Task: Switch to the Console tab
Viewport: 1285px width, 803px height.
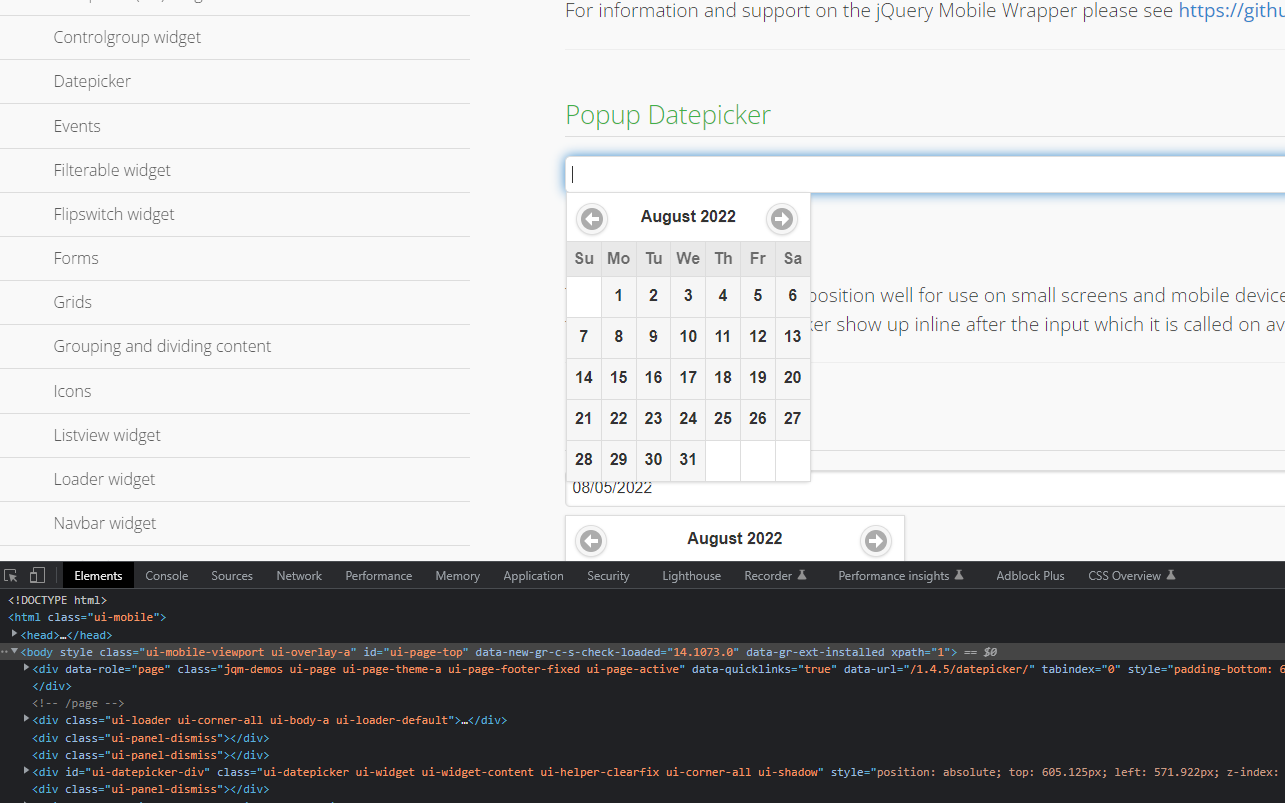Action: coord(167,575)
